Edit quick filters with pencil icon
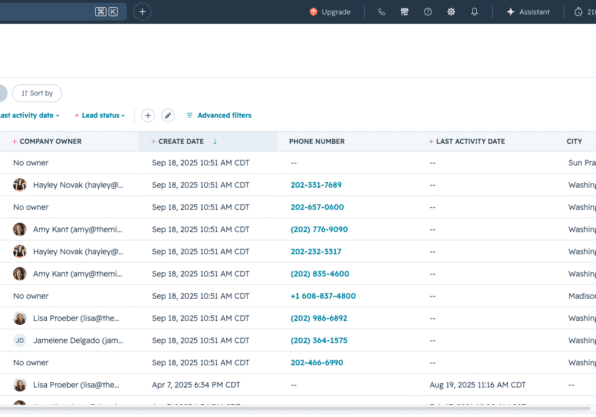The height and width of the screenshot is (417, 596). point(168,115)
